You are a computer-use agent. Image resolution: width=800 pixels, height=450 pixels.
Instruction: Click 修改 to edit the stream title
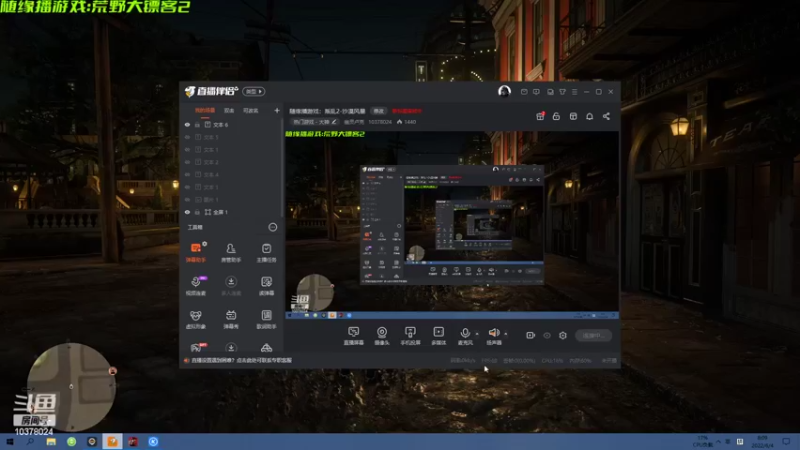(x=378, y=111)
